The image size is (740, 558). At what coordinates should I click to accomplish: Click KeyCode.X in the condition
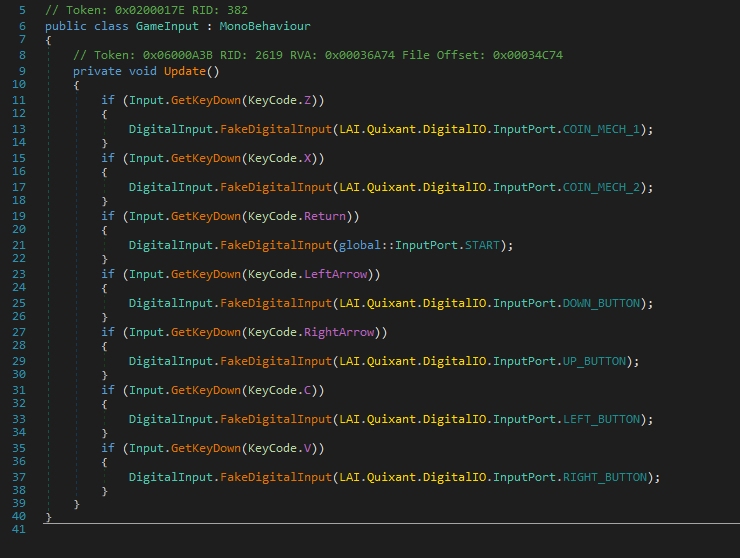[279, 158]
